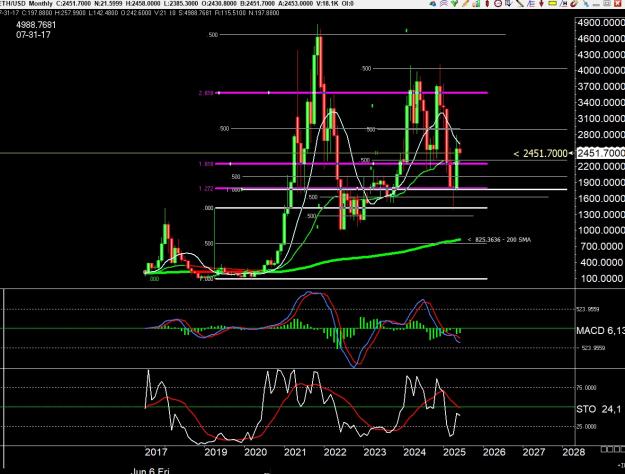Click the blue slanted lines toolbar icon
The width and height of the screenshot is (625, 474).
(531, 3)
